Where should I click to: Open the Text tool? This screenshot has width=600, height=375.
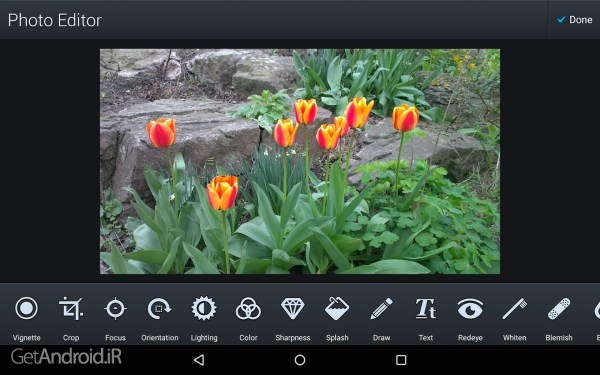(426, 308)
